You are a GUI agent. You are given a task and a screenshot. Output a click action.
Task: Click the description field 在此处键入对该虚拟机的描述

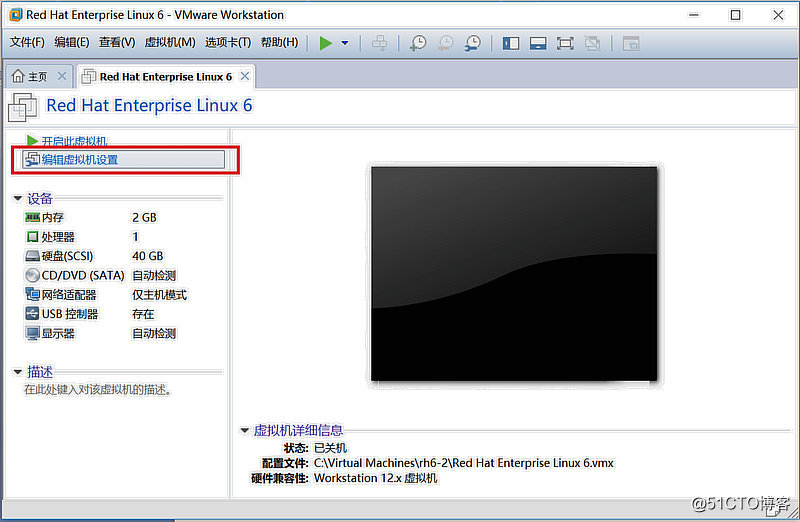pos(97,390)
